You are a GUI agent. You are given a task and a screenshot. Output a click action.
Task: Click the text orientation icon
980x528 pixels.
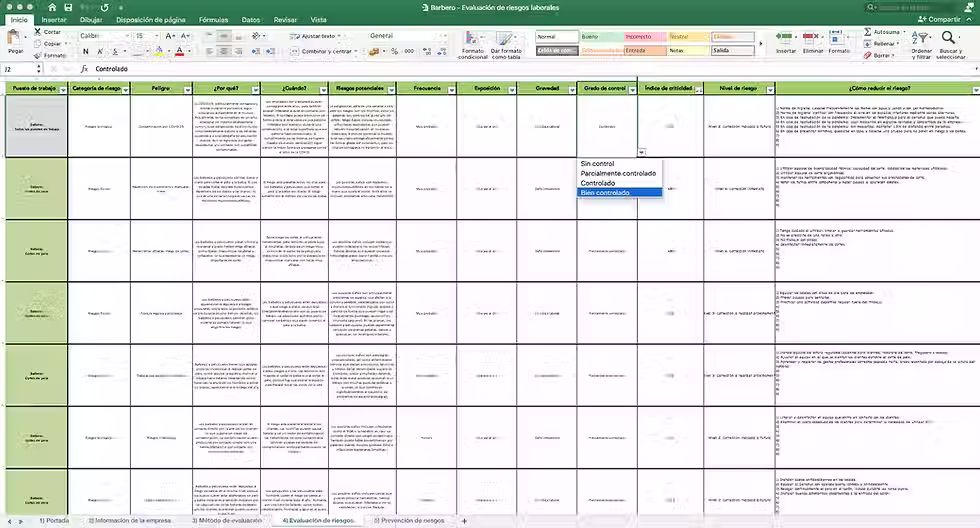coord(256,36)
